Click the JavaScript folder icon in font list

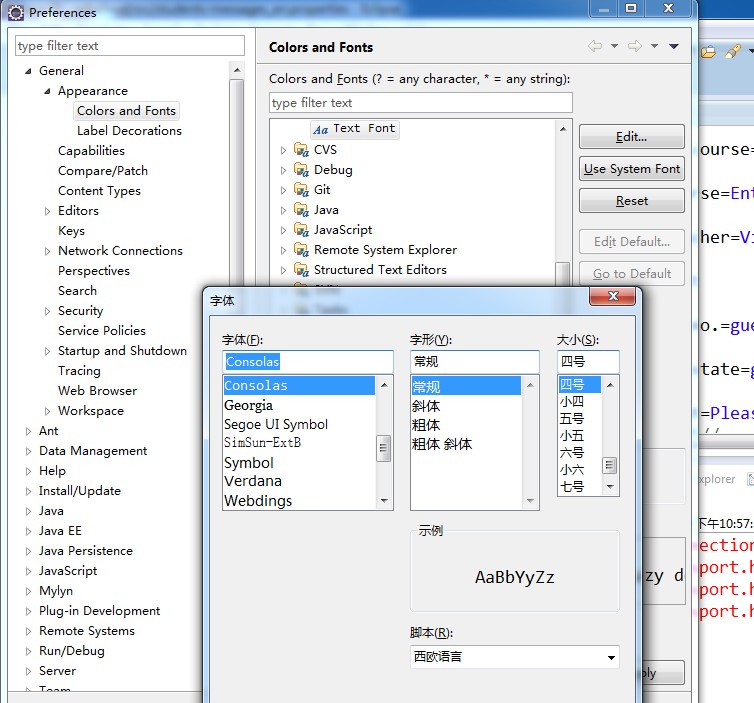point(302,230)
